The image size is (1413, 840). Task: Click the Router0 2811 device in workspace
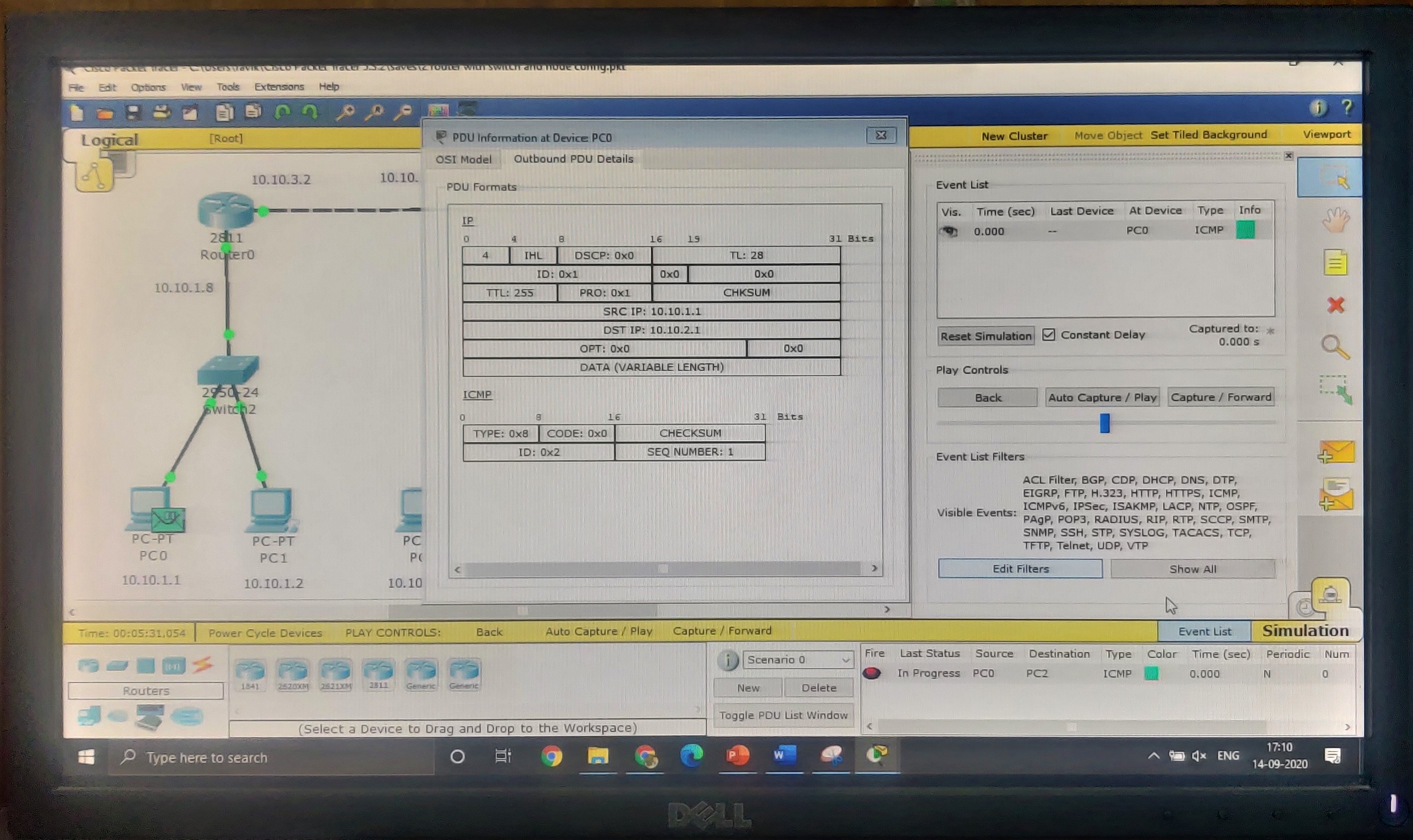226,210
